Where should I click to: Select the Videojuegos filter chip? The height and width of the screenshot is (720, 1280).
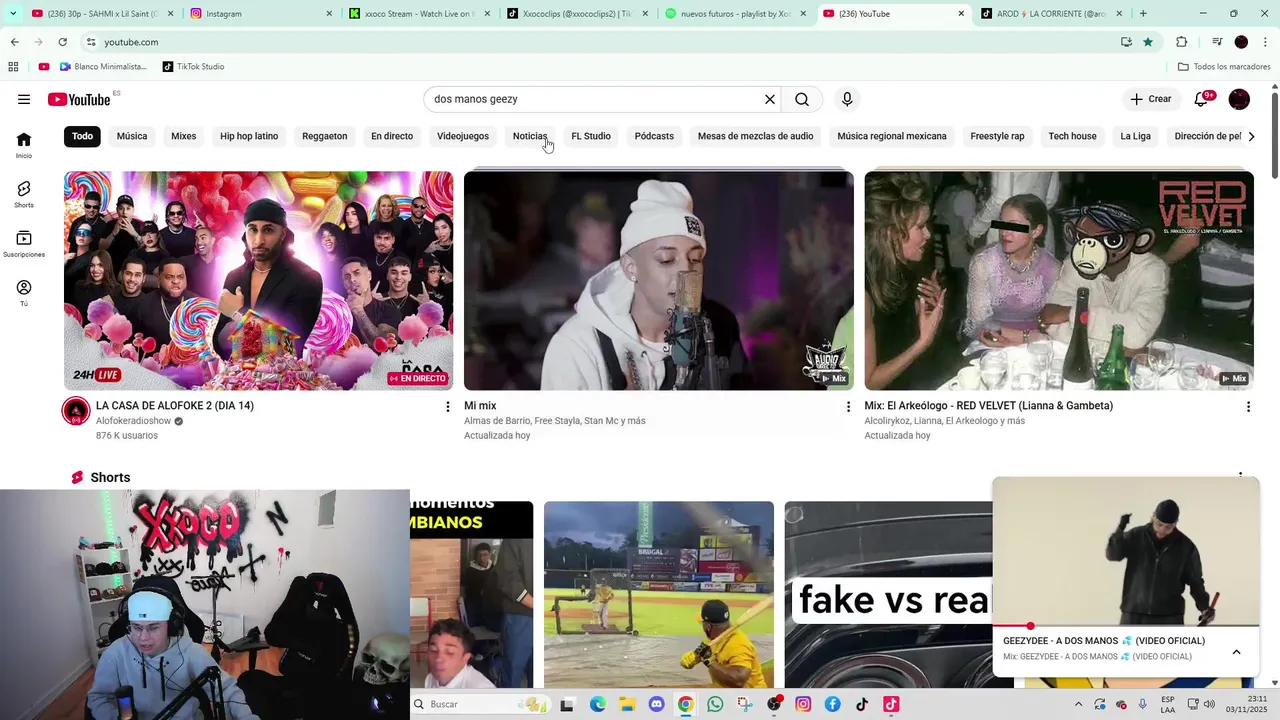tap(463, 136)
